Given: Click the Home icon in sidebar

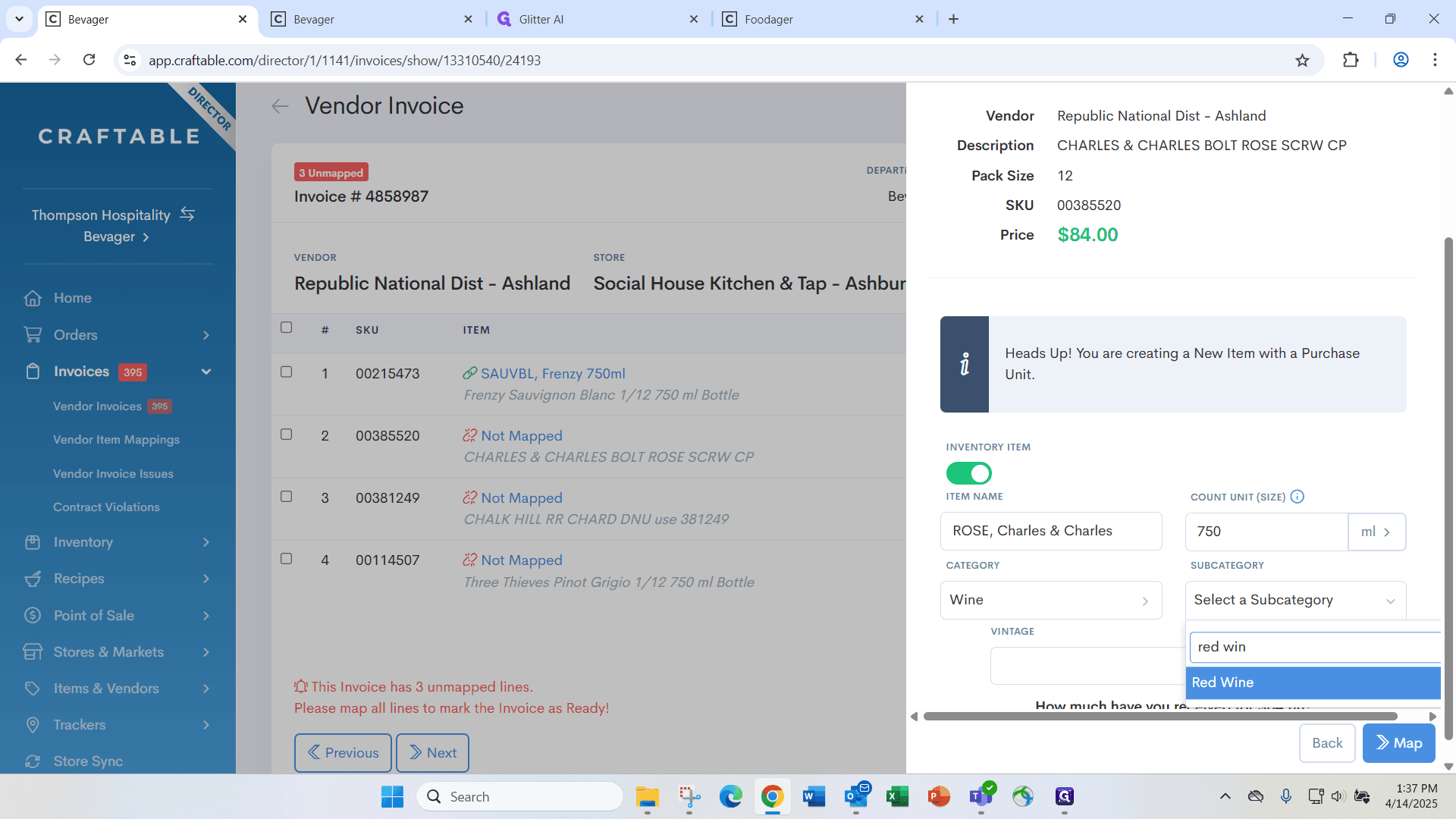Looking at the screenshot, I should (x=33, y=298).
